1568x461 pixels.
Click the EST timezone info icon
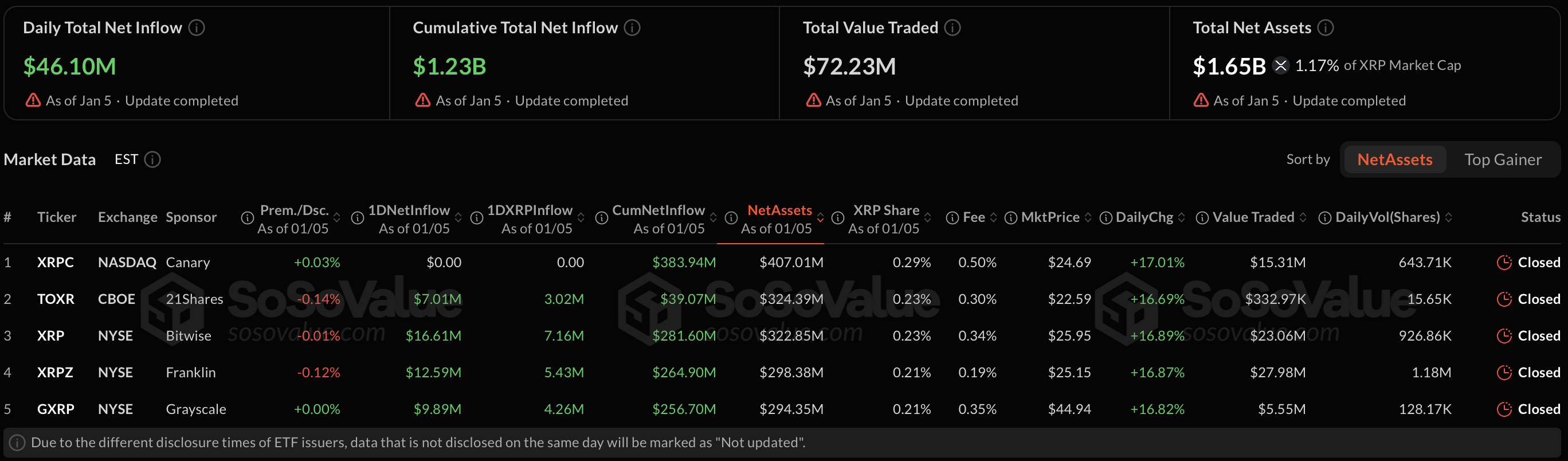coord(152,159)
